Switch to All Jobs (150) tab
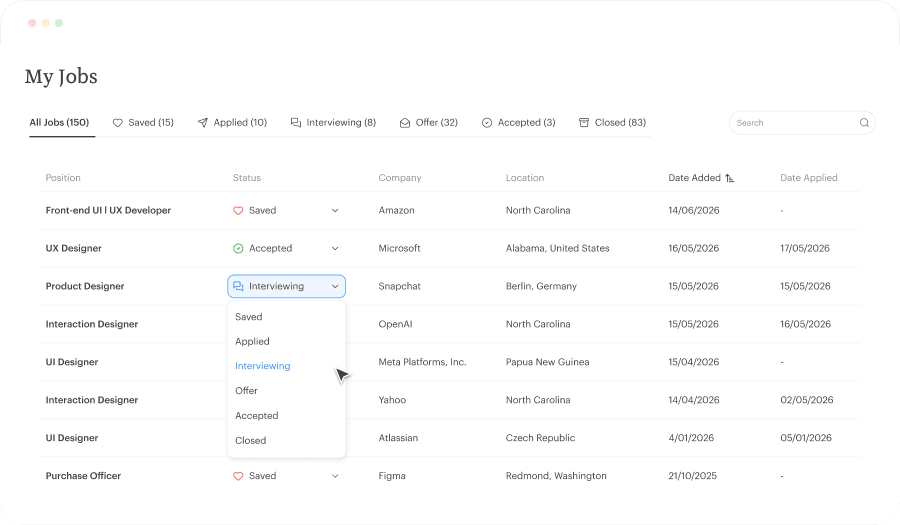Image resolution: width=900 pixels, height=525 pixels. click(60, 122)
